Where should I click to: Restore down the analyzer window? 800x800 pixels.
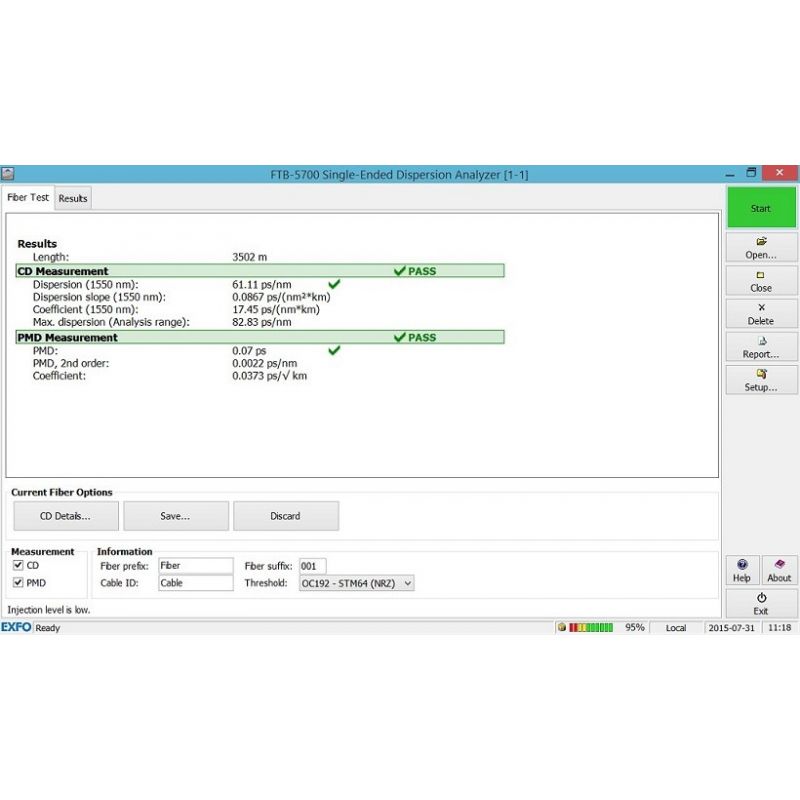pos(751,172)
